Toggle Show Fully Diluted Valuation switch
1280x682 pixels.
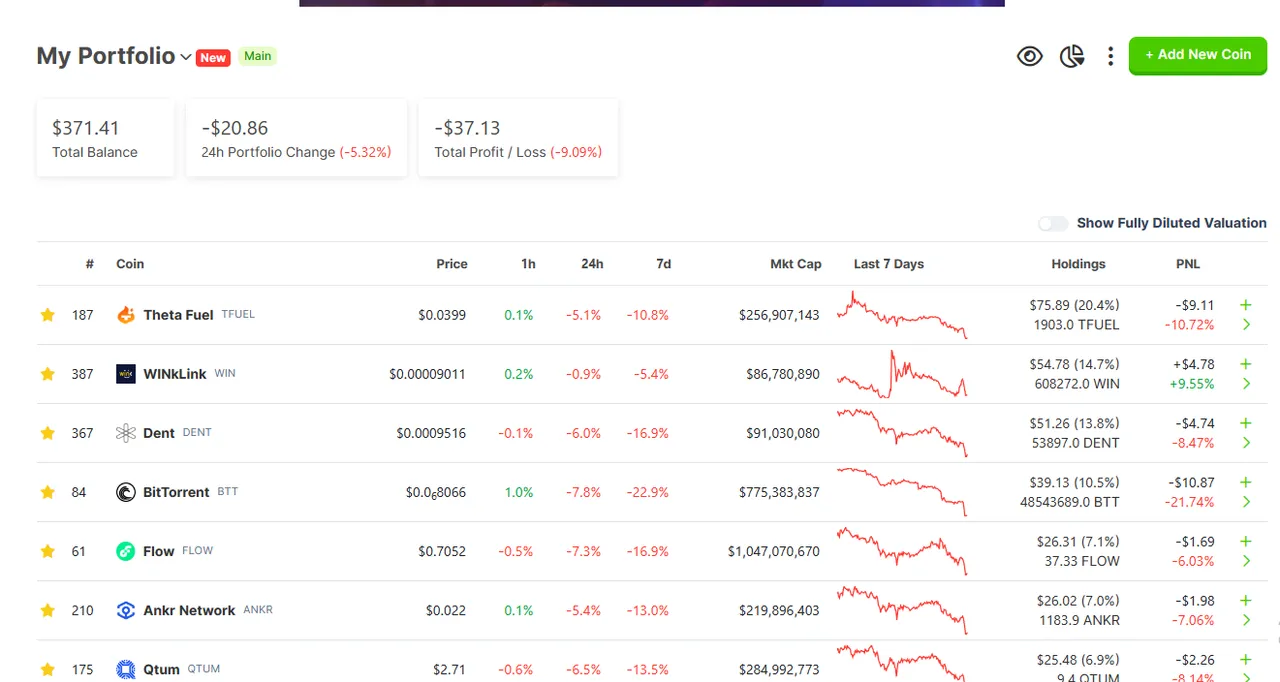coord(1053,223)
